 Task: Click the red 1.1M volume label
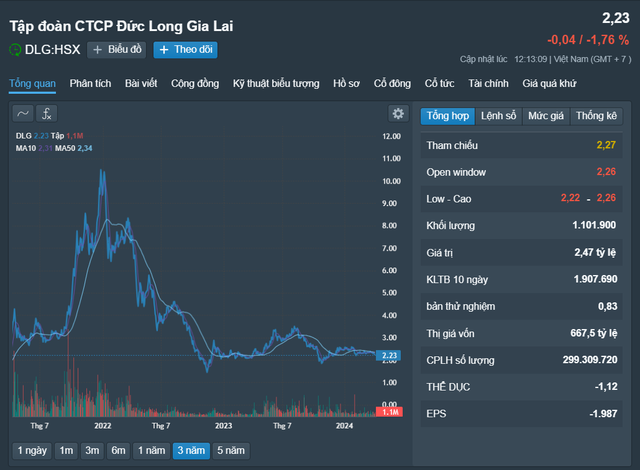(x=391, y=412)
